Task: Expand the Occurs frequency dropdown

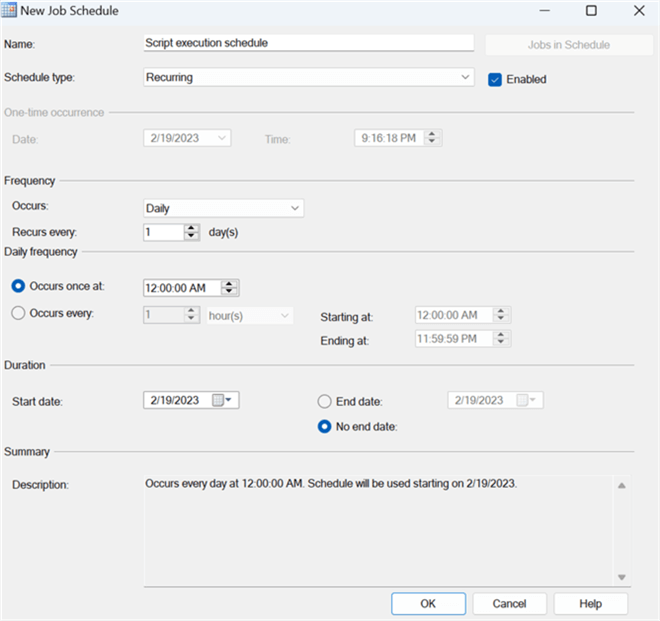Action: click(294, 208)
